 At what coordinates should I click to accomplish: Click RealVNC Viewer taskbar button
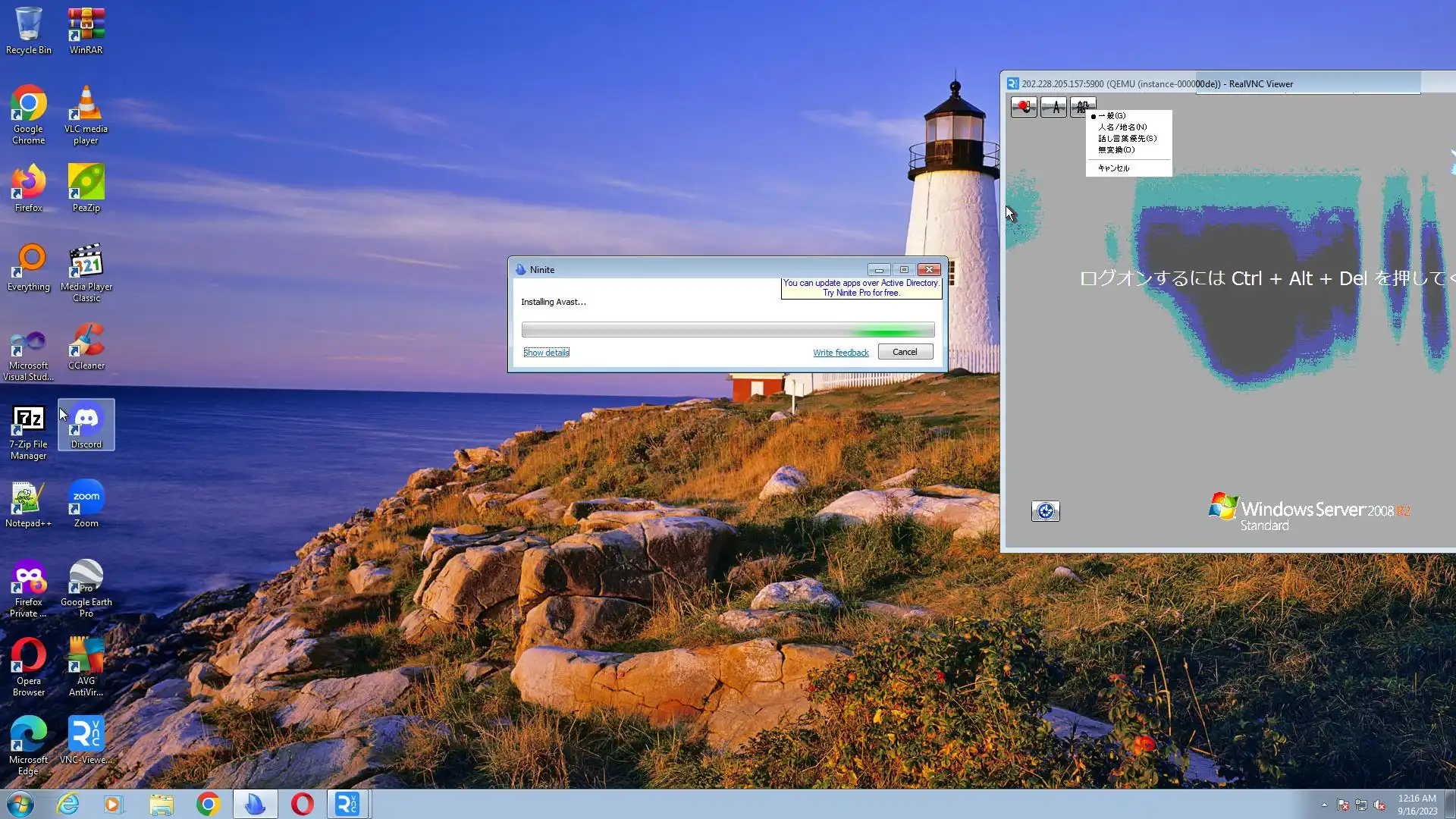coord(347,804)
